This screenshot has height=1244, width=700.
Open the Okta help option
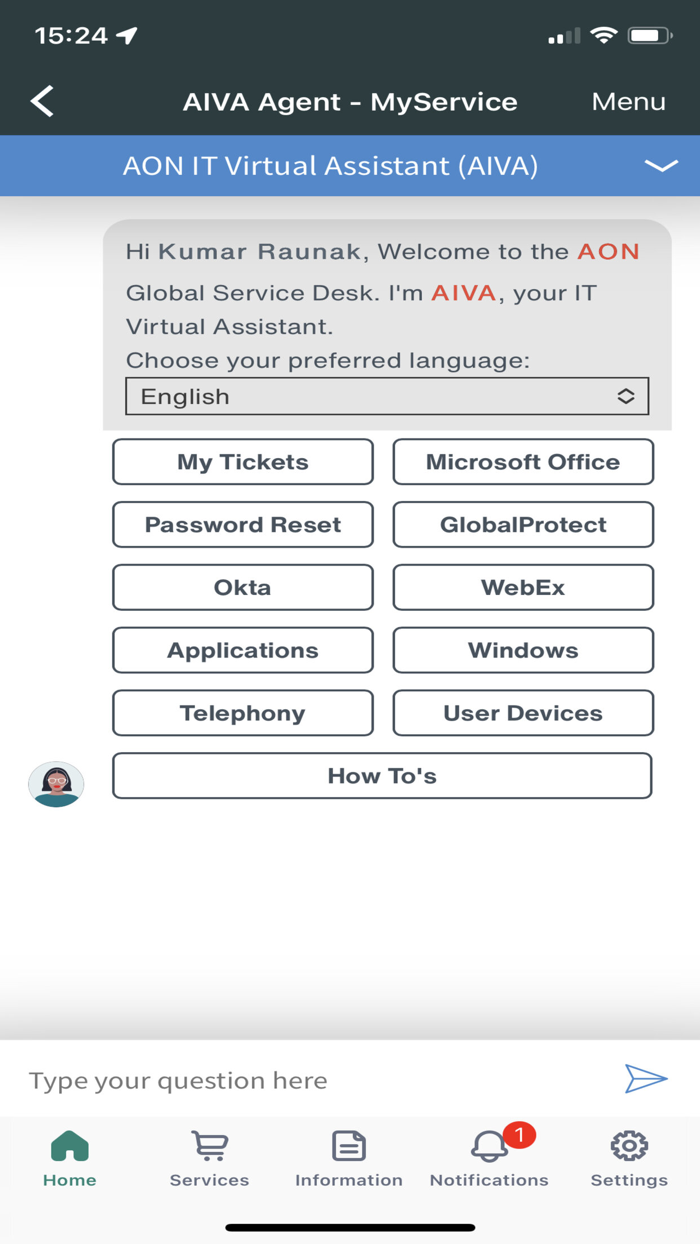click(242, 587)
